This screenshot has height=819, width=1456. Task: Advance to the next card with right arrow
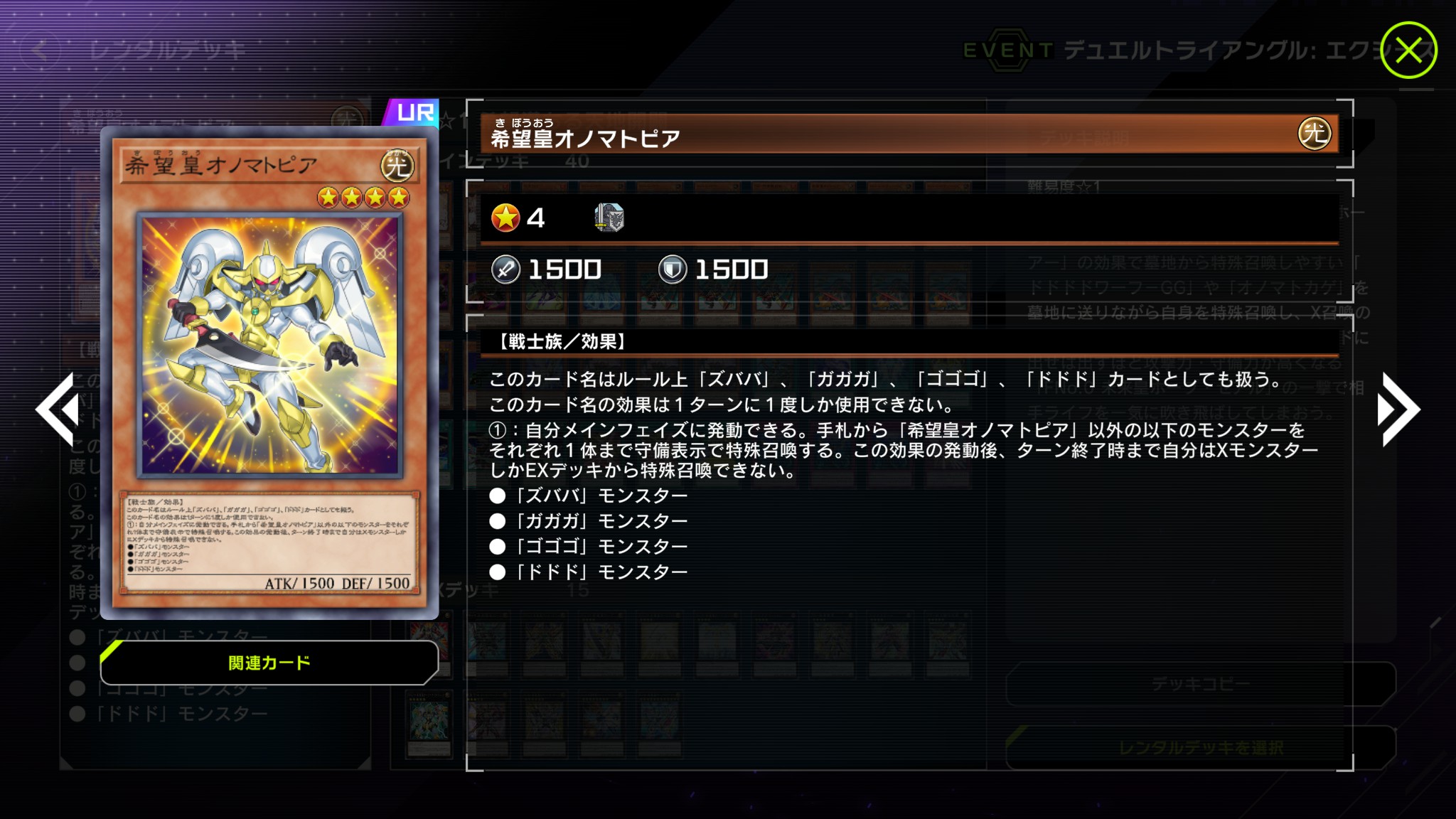(1398, 409)
